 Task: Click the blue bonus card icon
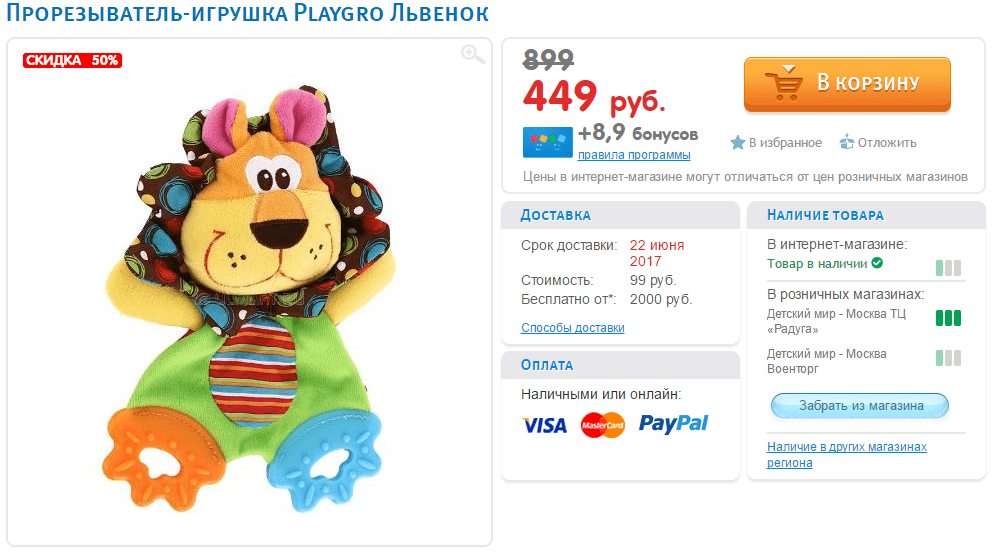[547, 142]
